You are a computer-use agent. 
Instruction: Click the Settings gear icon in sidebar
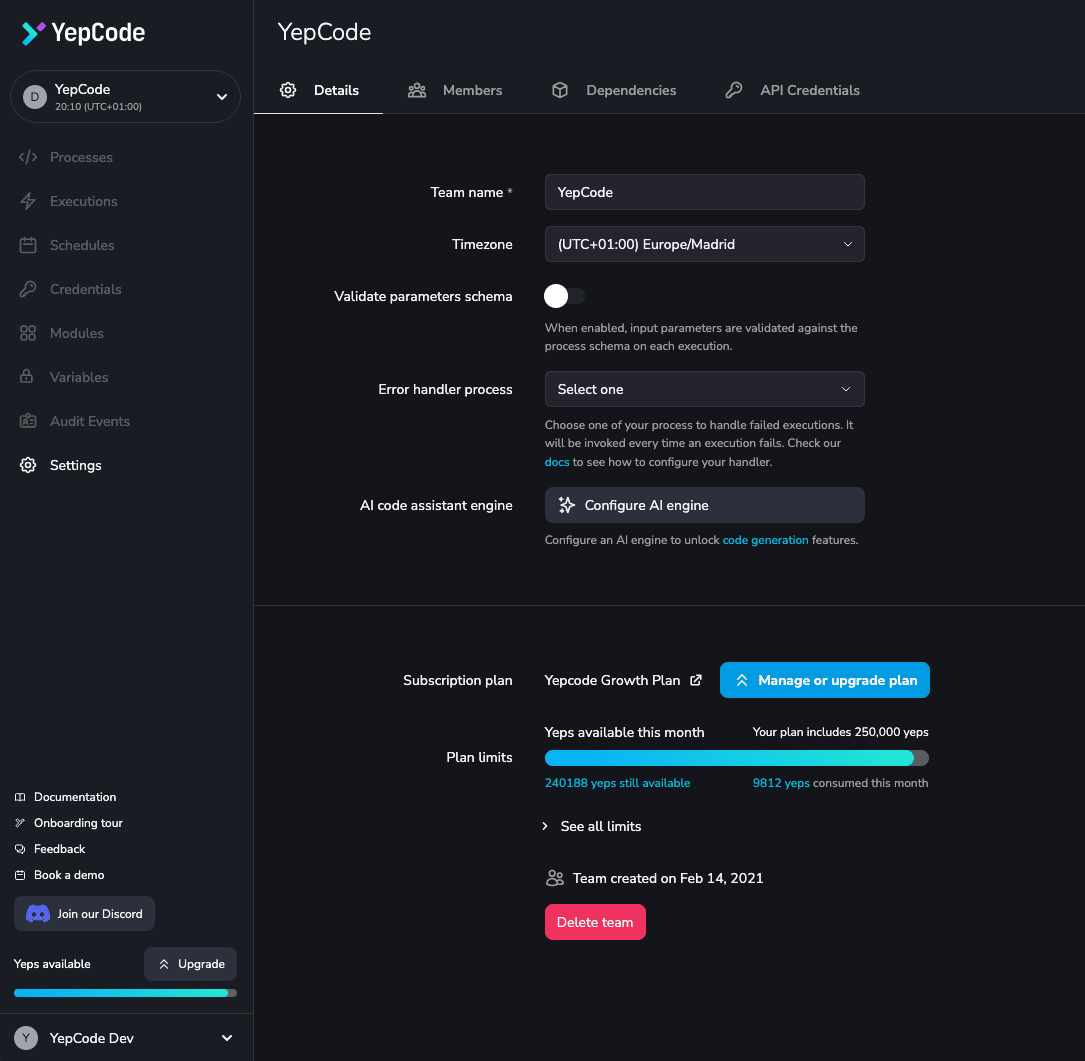[28, 465]
